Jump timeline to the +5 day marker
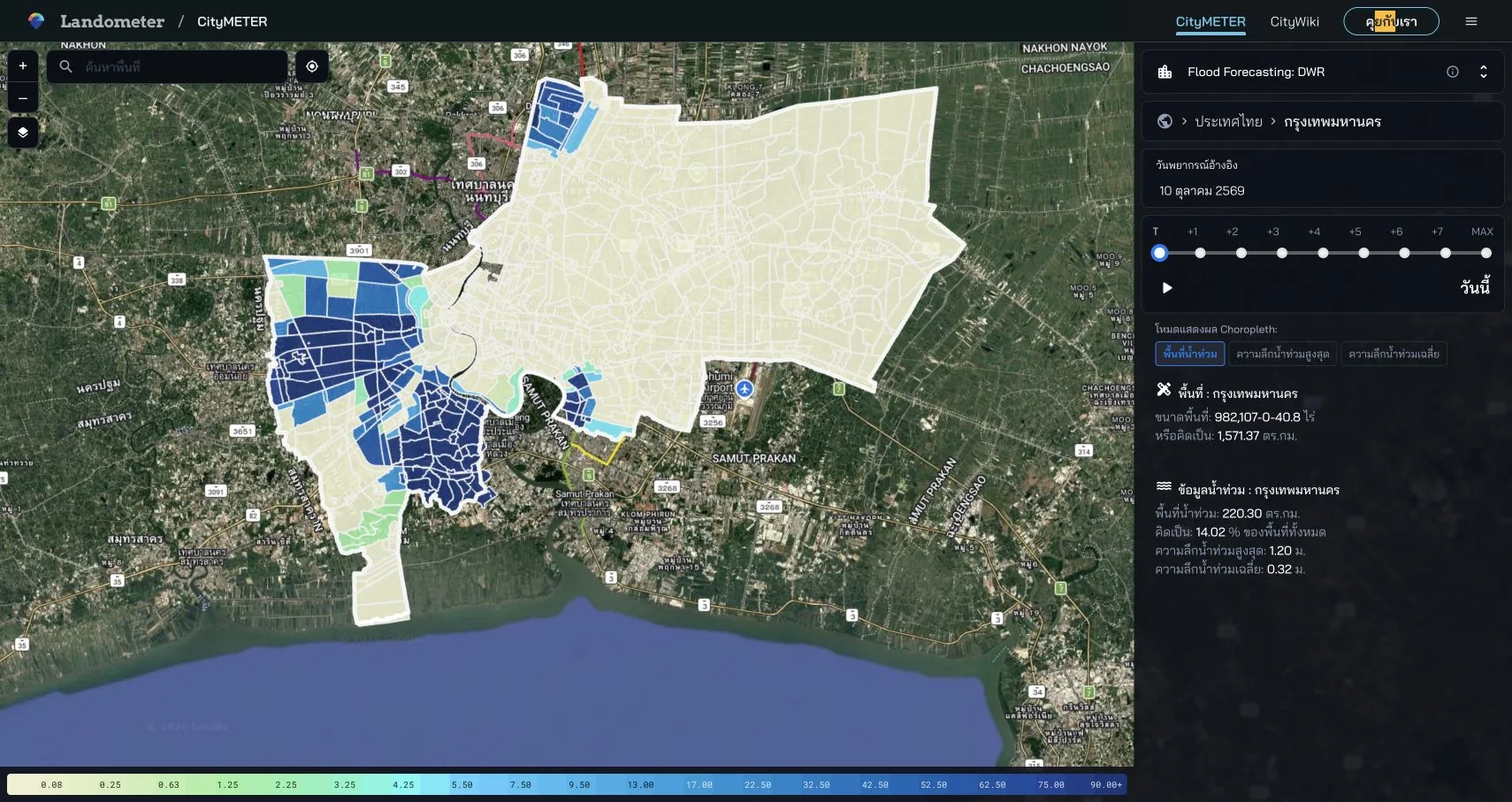The image size is (1512, 802). [1363, 253]
